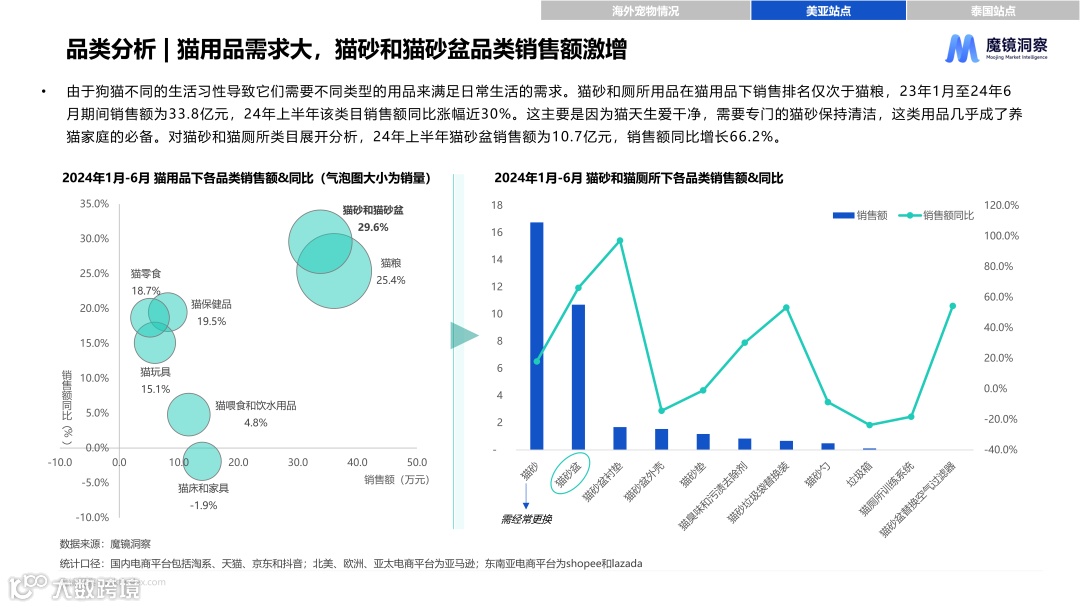Click the 4.8% value label

click(x=256, y=423)
